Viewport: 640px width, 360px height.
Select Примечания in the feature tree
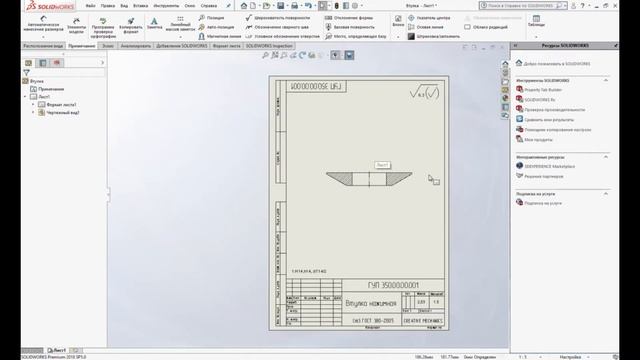[47, 89]
